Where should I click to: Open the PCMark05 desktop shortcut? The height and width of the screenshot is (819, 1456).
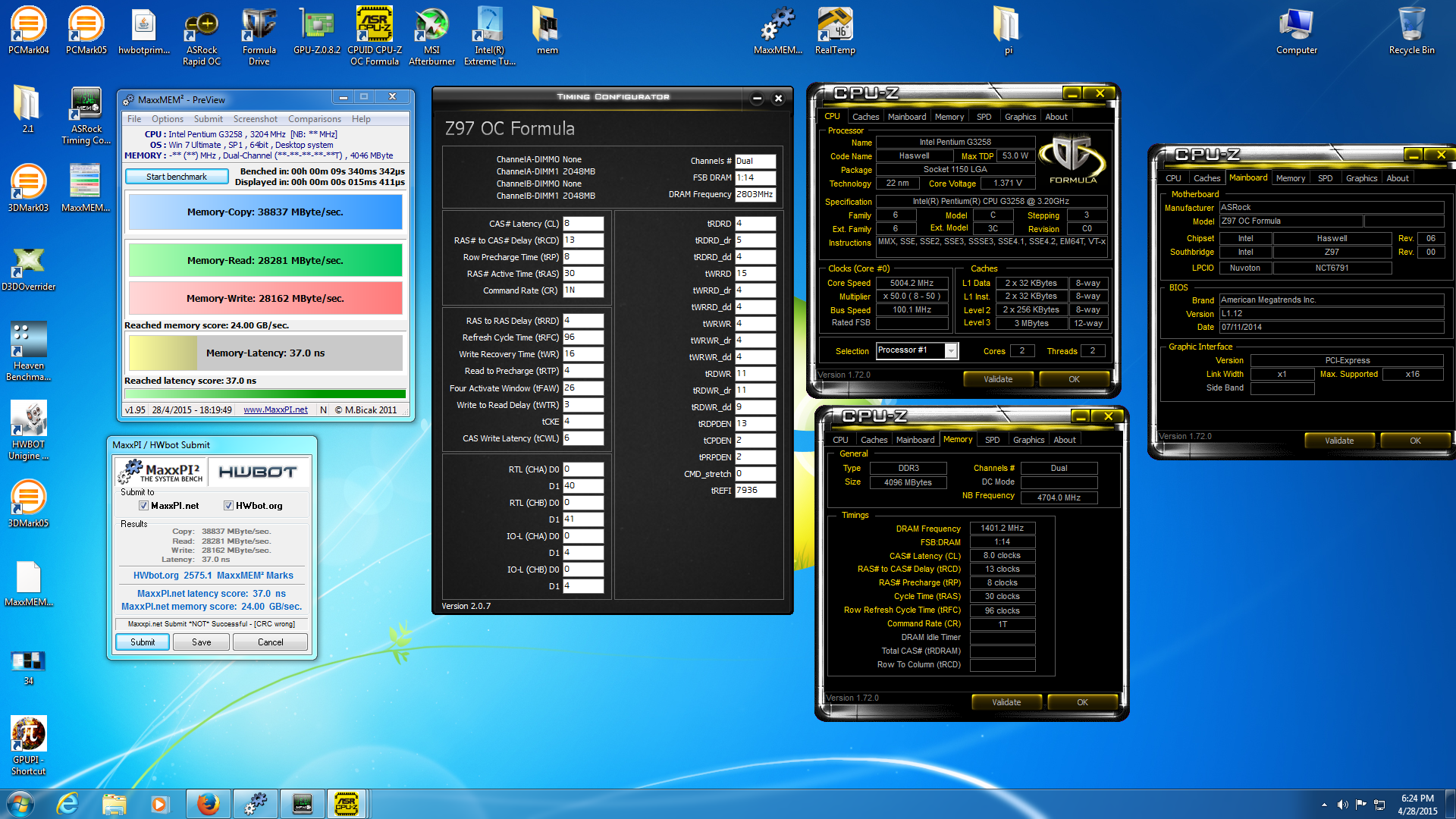(x=86, y=30)
